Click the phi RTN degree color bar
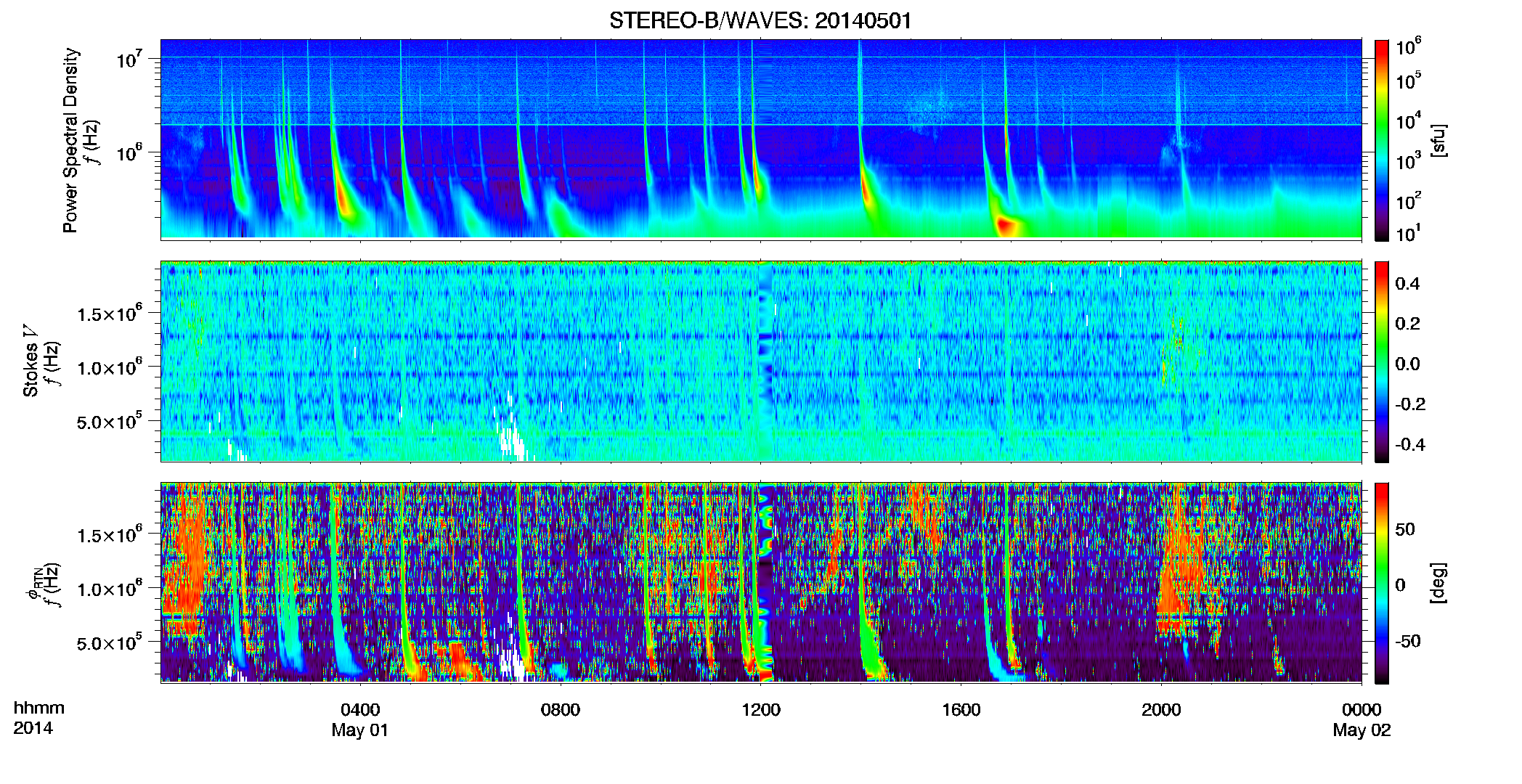This screenshot has width=1522, height=784. click(x=1382, y=583)
